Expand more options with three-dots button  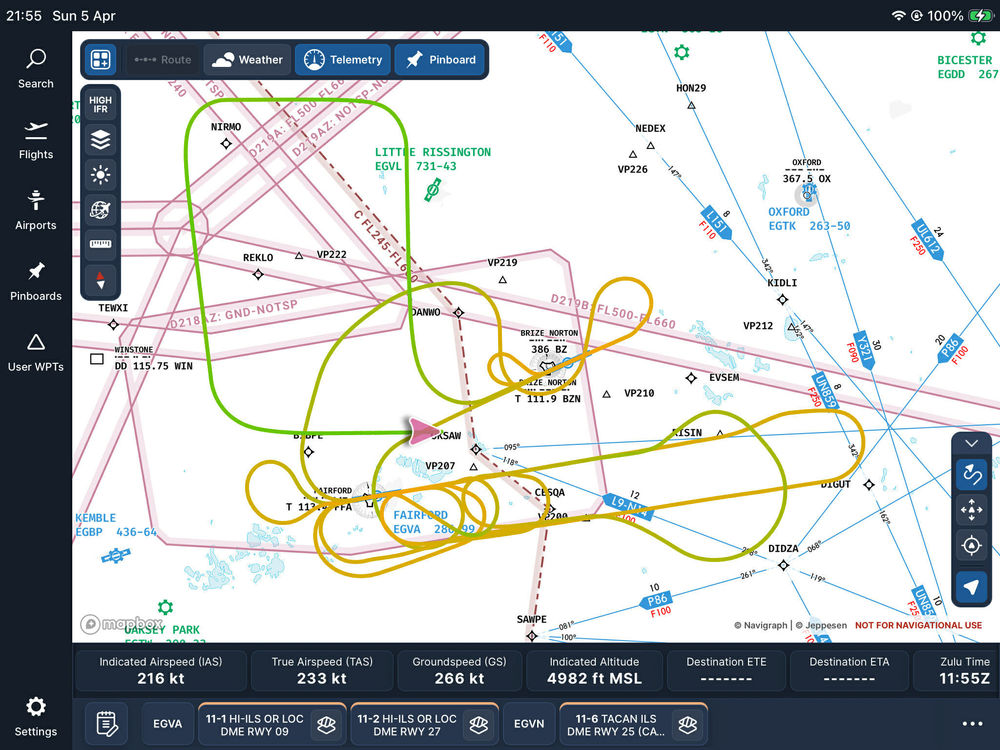[972, 724]
